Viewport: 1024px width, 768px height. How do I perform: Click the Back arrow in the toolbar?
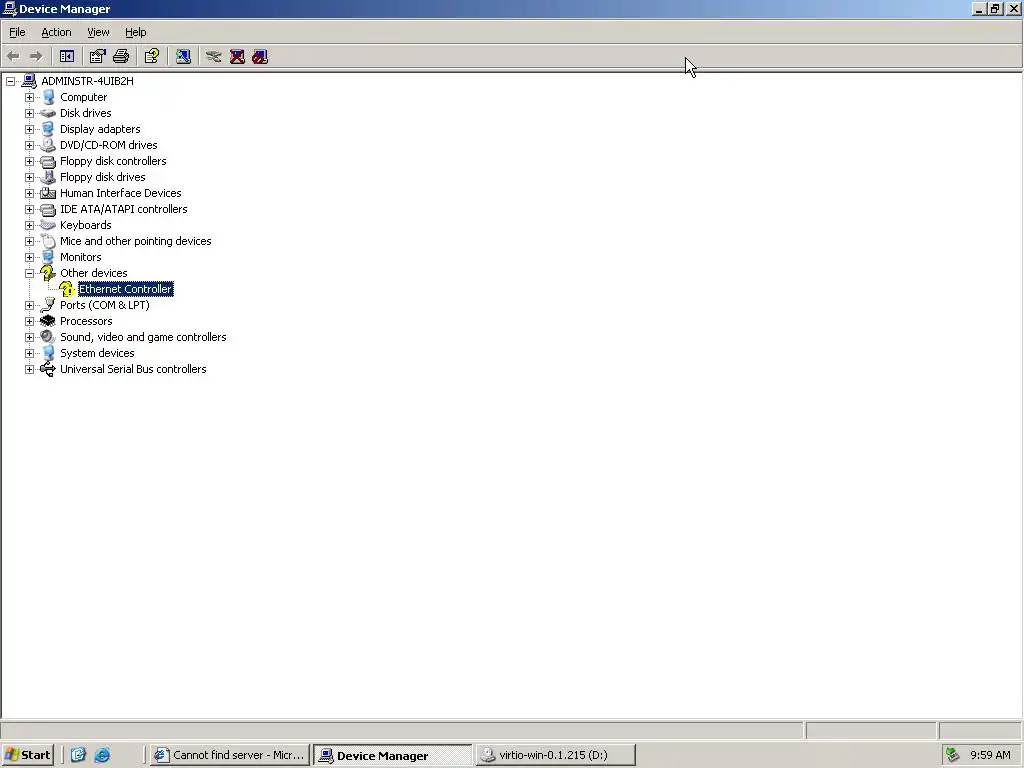click(x=13, y=57)
